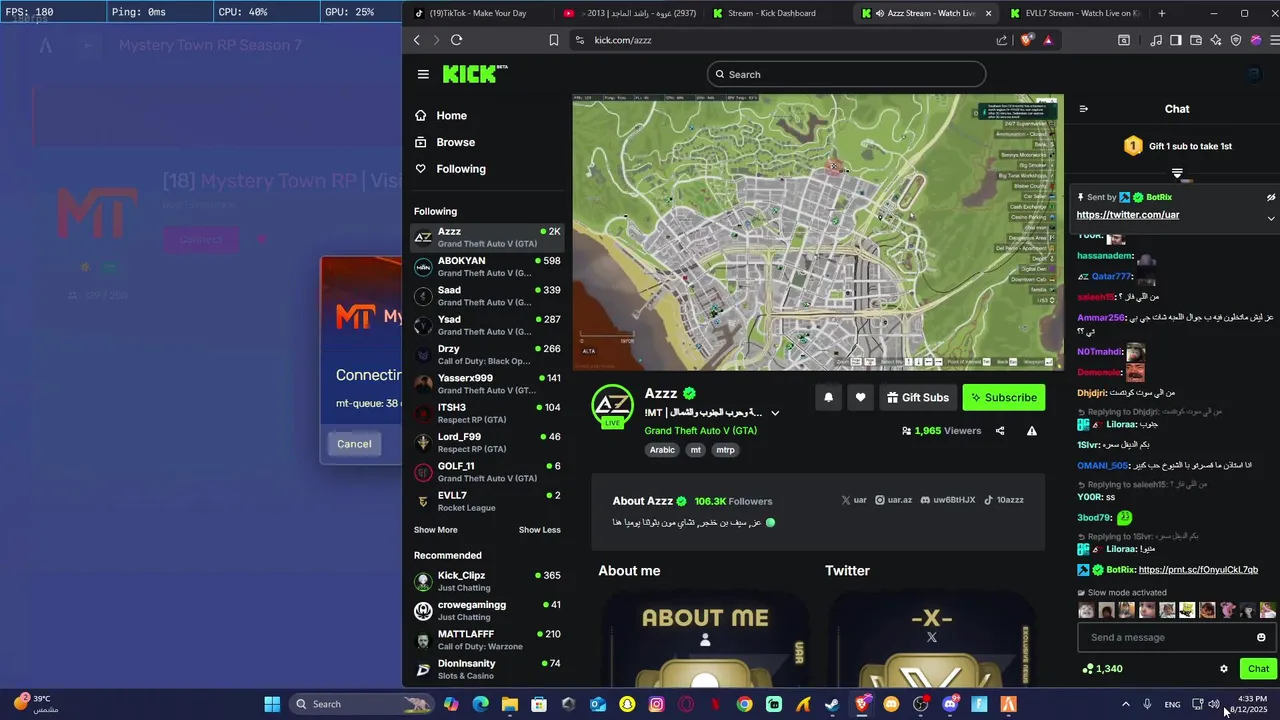
Task: Click the Gift Subs button
Action: point(917,397)
